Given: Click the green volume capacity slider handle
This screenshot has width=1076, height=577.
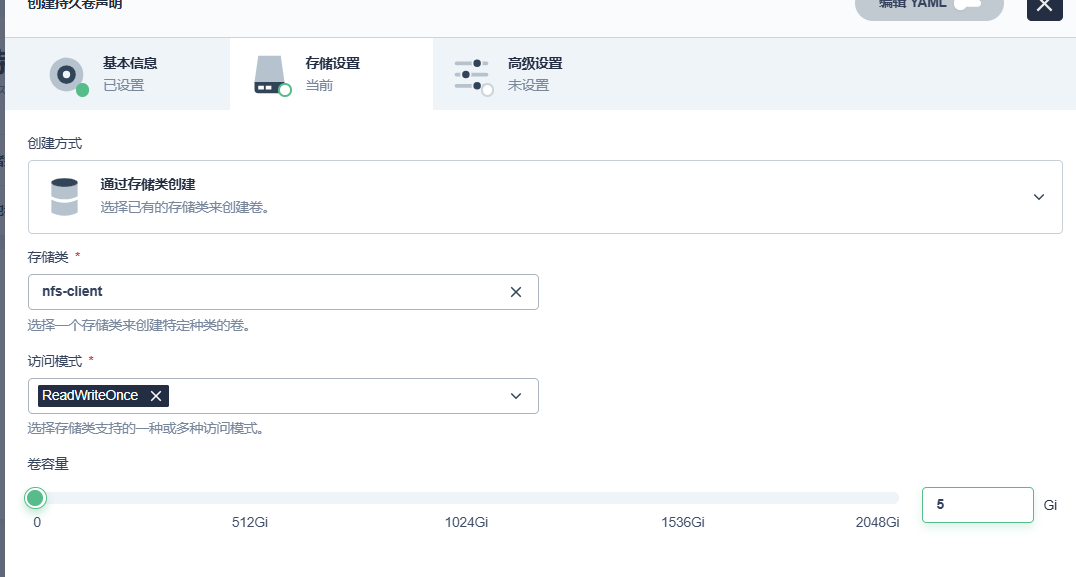Looking at the screenshot, I should [36, 498].
